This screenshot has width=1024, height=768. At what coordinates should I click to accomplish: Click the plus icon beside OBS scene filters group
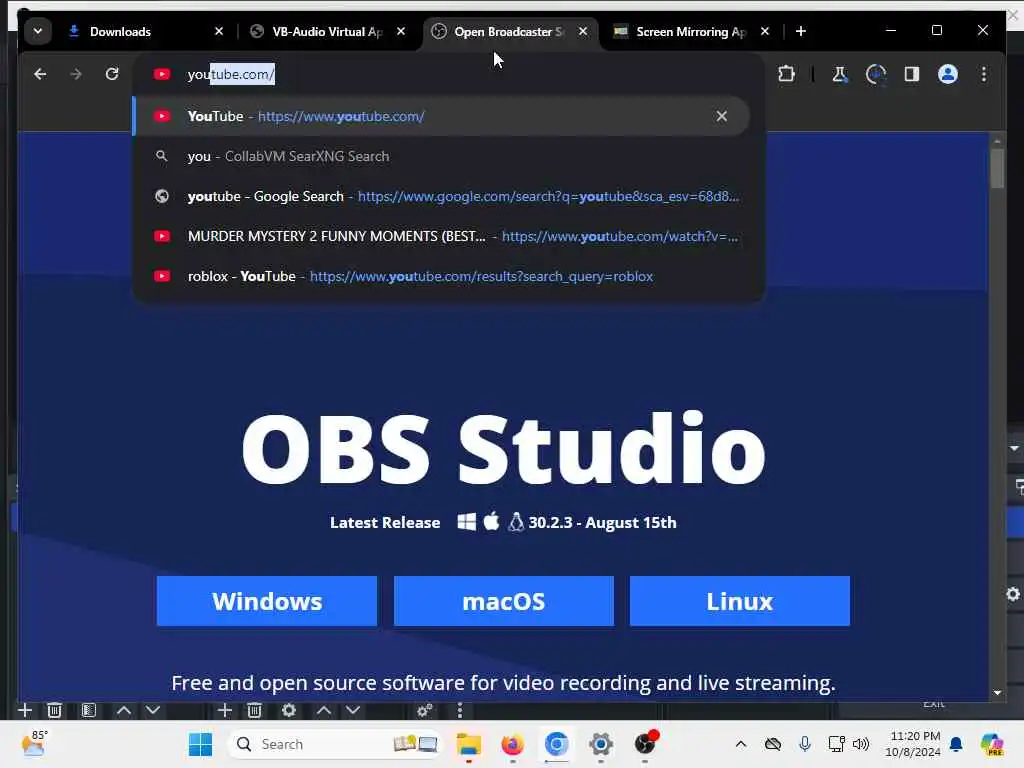click(25, 710)
